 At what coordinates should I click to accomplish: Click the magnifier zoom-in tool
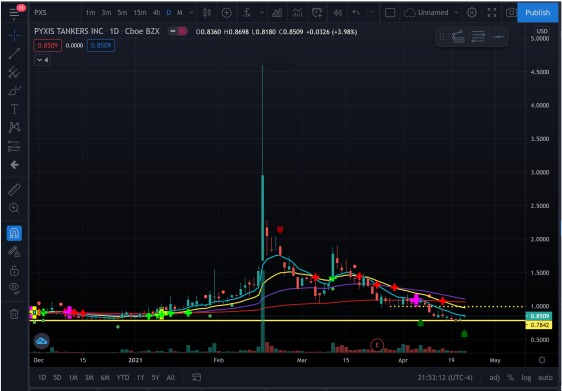click(x=14, y=208)
